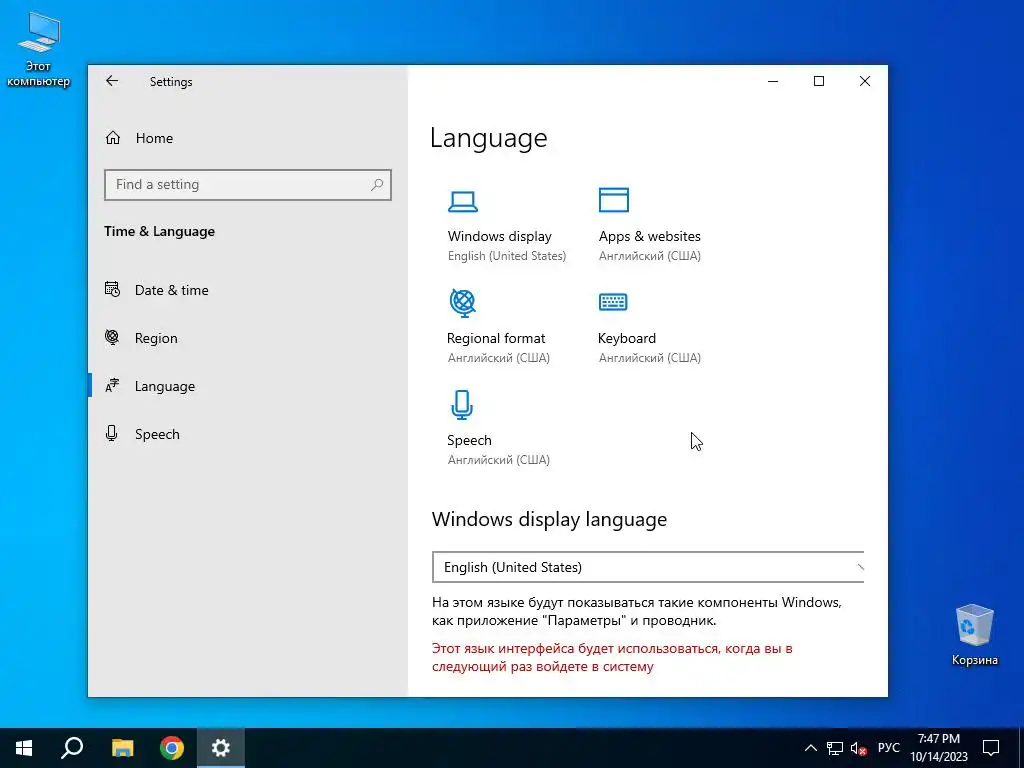Click the Date & time calendar icon
The width and height of the screenshot is (1024, 768).
click(x=112, y=289)
